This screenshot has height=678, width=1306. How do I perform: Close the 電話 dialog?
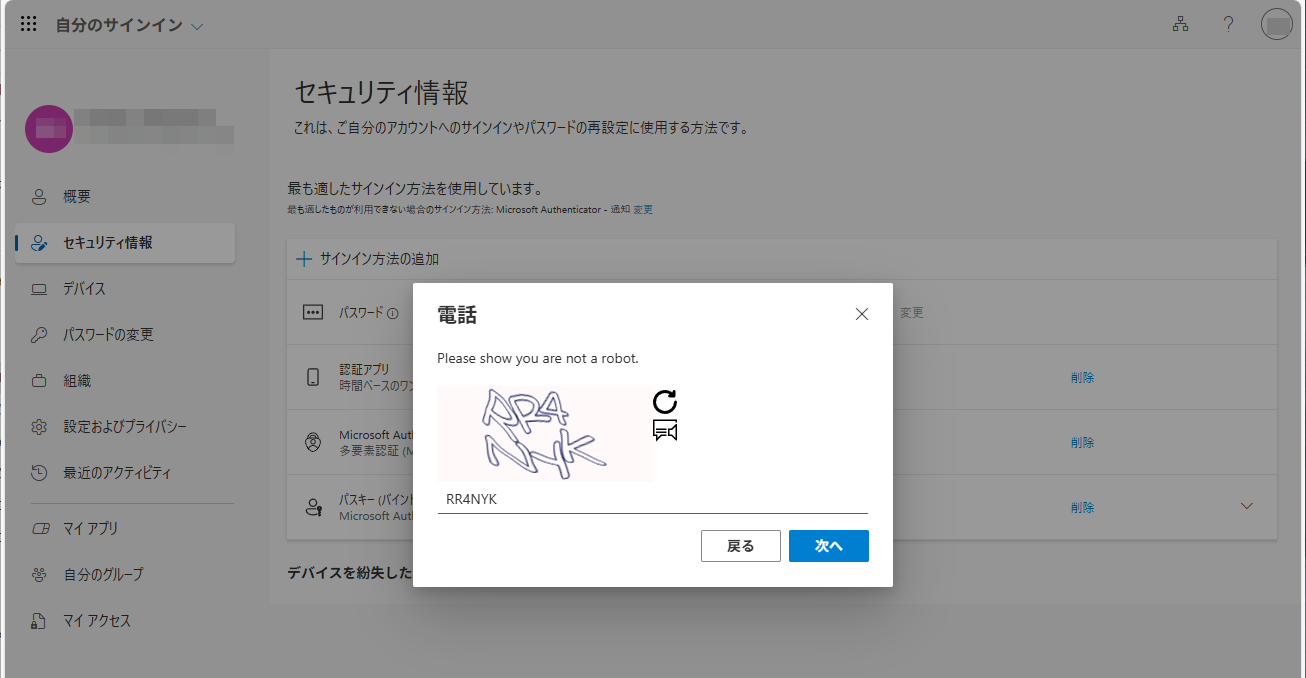(862, 314)
